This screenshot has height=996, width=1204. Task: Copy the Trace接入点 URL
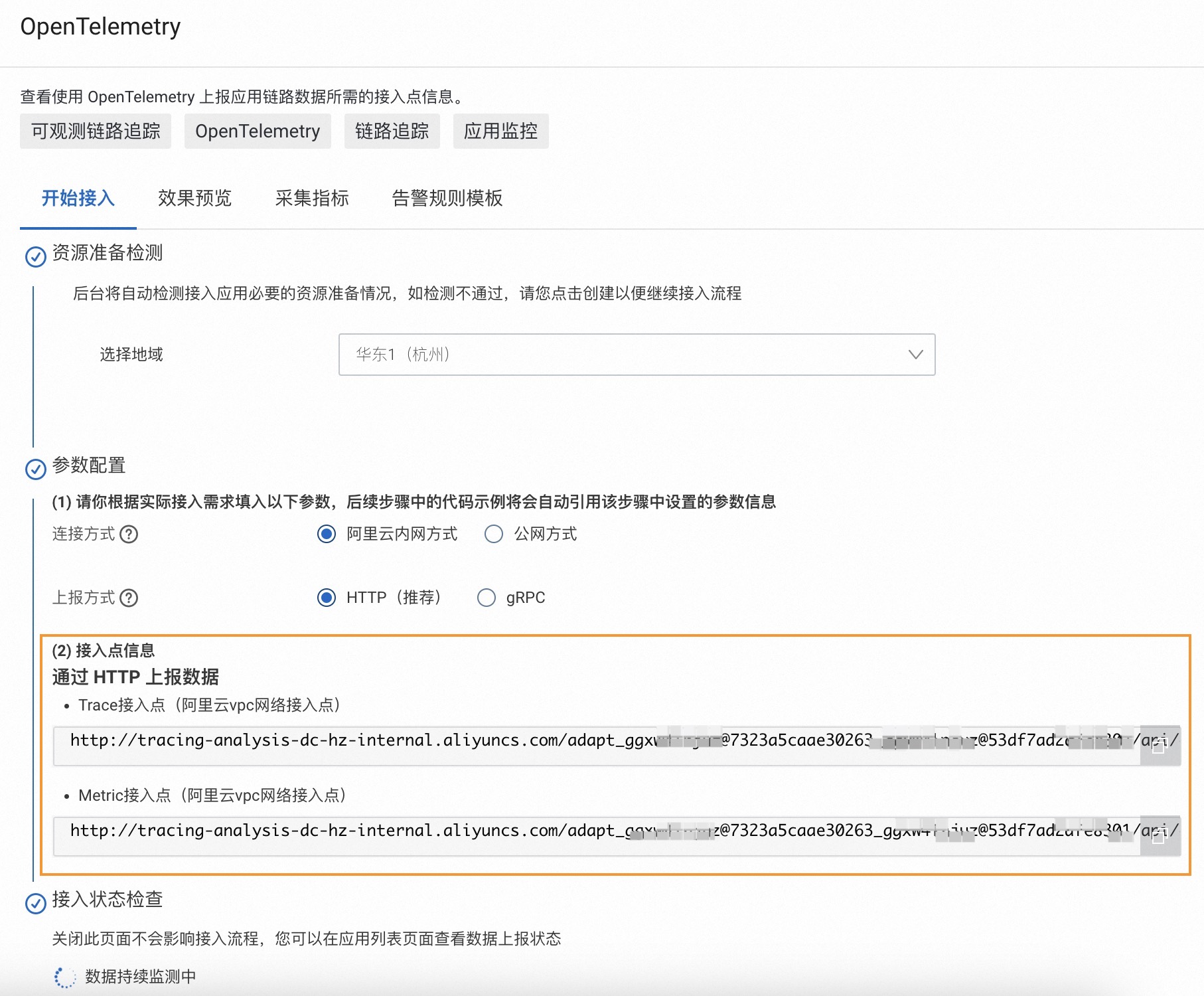pos(1160,746)
